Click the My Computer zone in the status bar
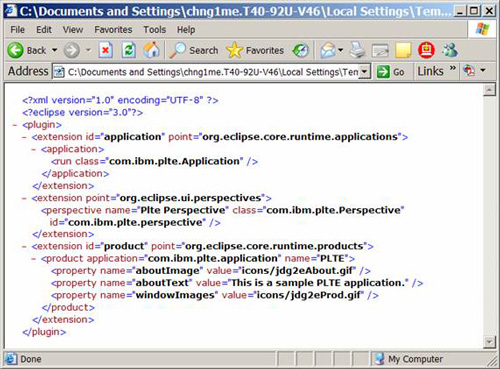Image resolution: width=500 pixels, height=369 pixels. point(409,359)
